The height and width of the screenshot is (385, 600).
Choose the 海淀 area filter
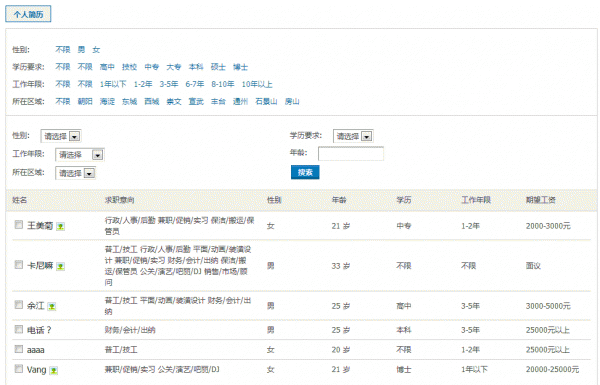pos(107,102)
